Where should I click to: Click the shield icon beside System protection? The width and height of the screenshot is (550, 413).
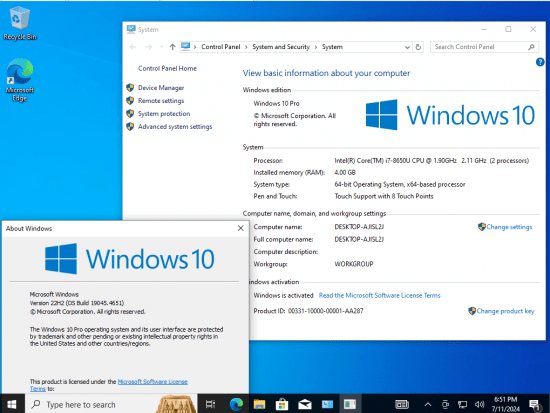(x=130, y=114)
